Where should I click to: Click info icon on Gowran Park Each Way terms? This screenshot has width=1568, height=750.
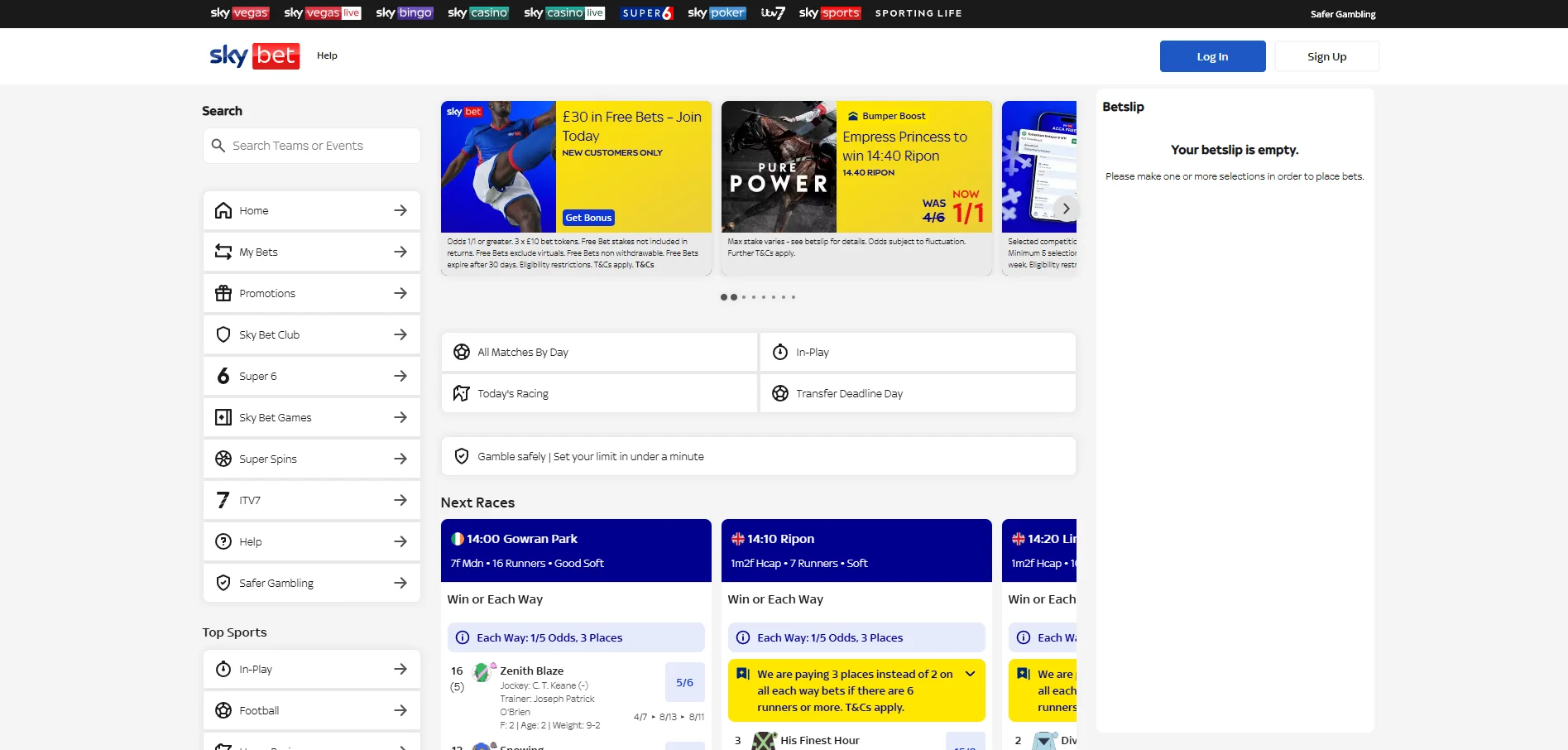pos(463,637)
